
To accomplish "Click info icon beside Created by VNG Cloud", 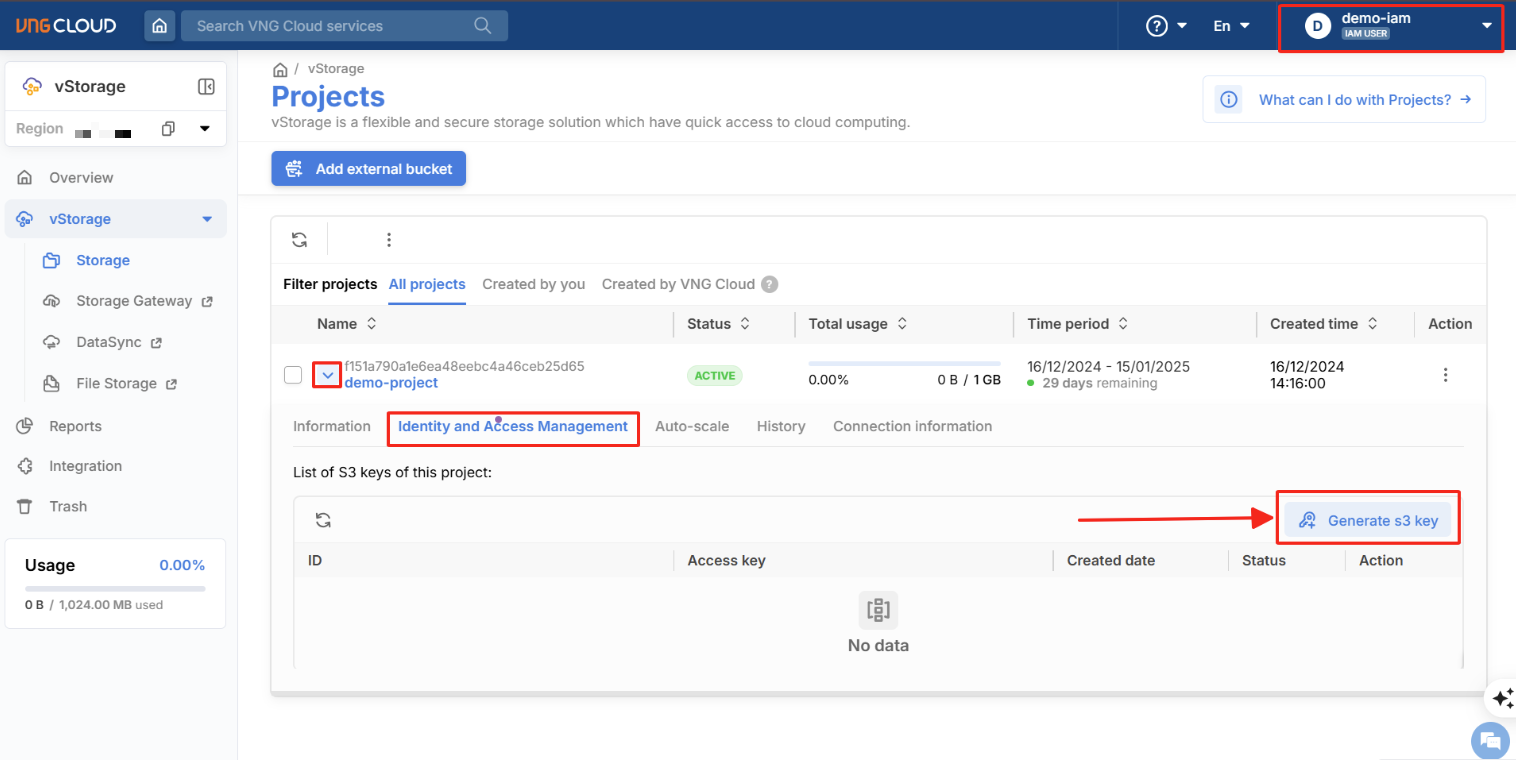I will pyautogui.click(x=769, y=284).
